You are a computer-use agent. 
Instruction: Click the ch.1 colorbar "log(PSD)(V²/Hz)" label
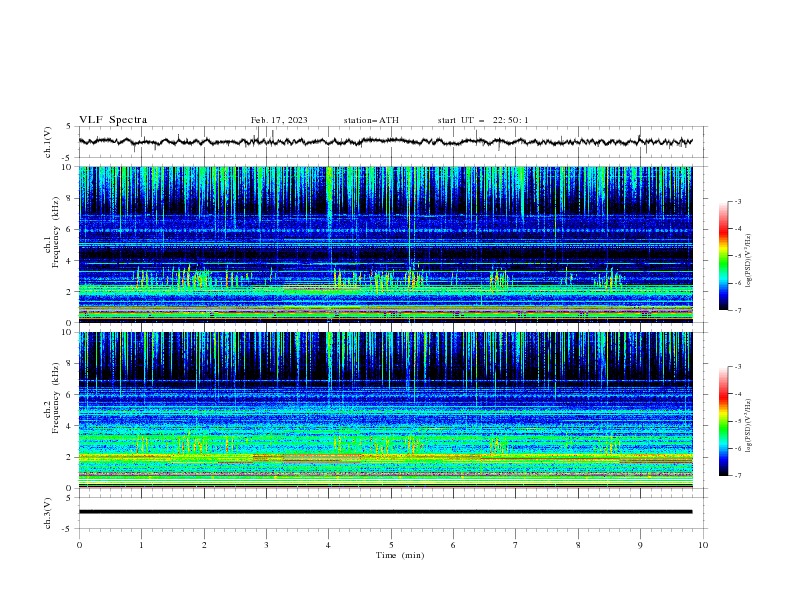[748, 261]
